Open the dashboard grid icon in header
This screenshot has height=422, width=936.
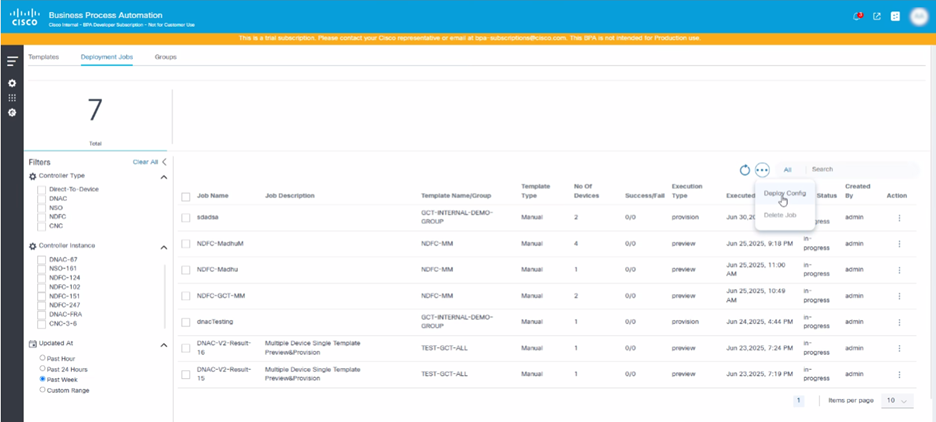click(895, 16)
